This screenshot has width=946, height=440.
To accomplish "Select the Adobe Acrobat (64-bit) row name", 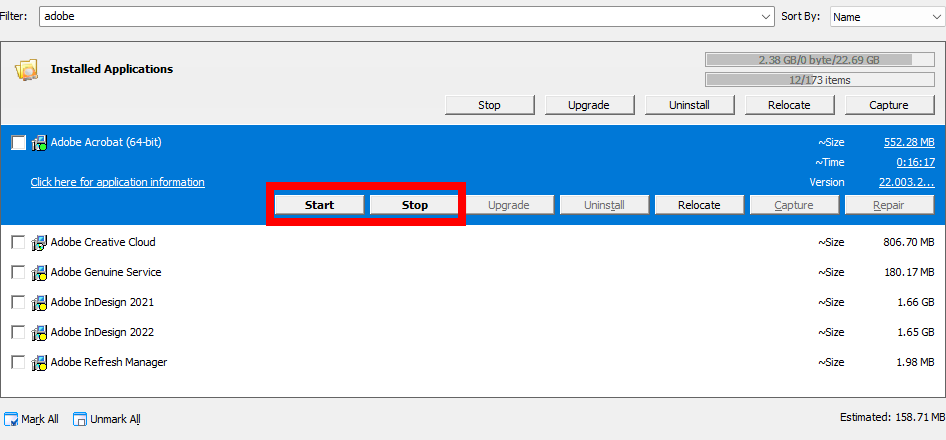I will (x=106, y=142).
